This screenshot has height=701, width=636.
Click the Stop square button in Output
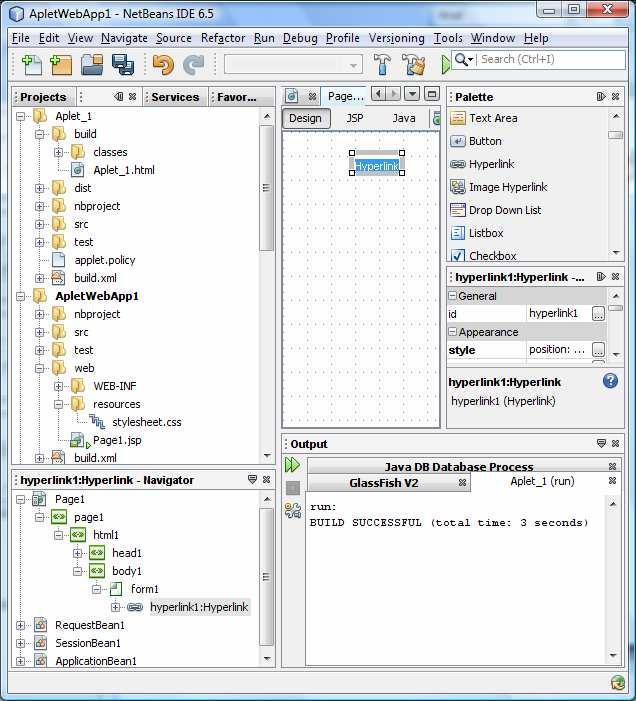click(x=293, y=488)
